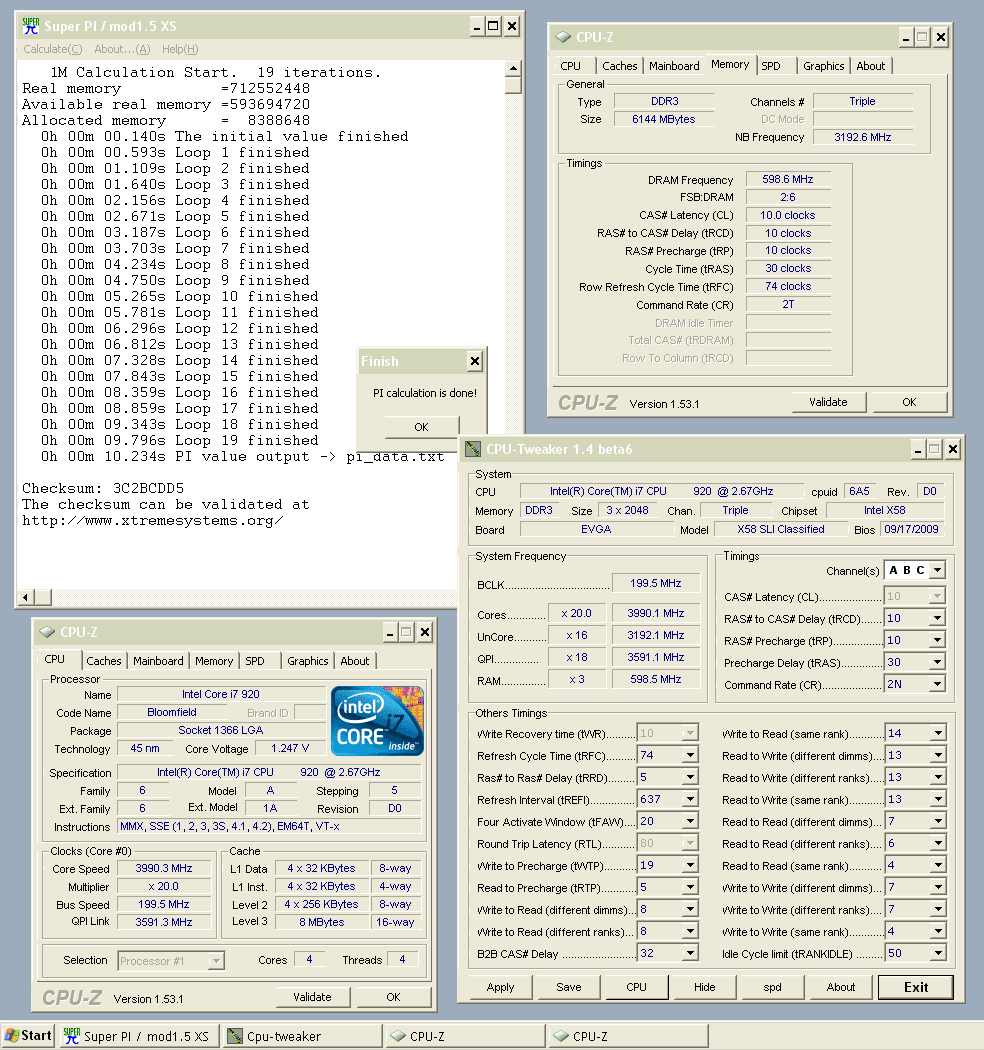Switch to Cpu-tweaker in the taskbar
Screen dimensions: 984x1050
tap(302, 1036)
